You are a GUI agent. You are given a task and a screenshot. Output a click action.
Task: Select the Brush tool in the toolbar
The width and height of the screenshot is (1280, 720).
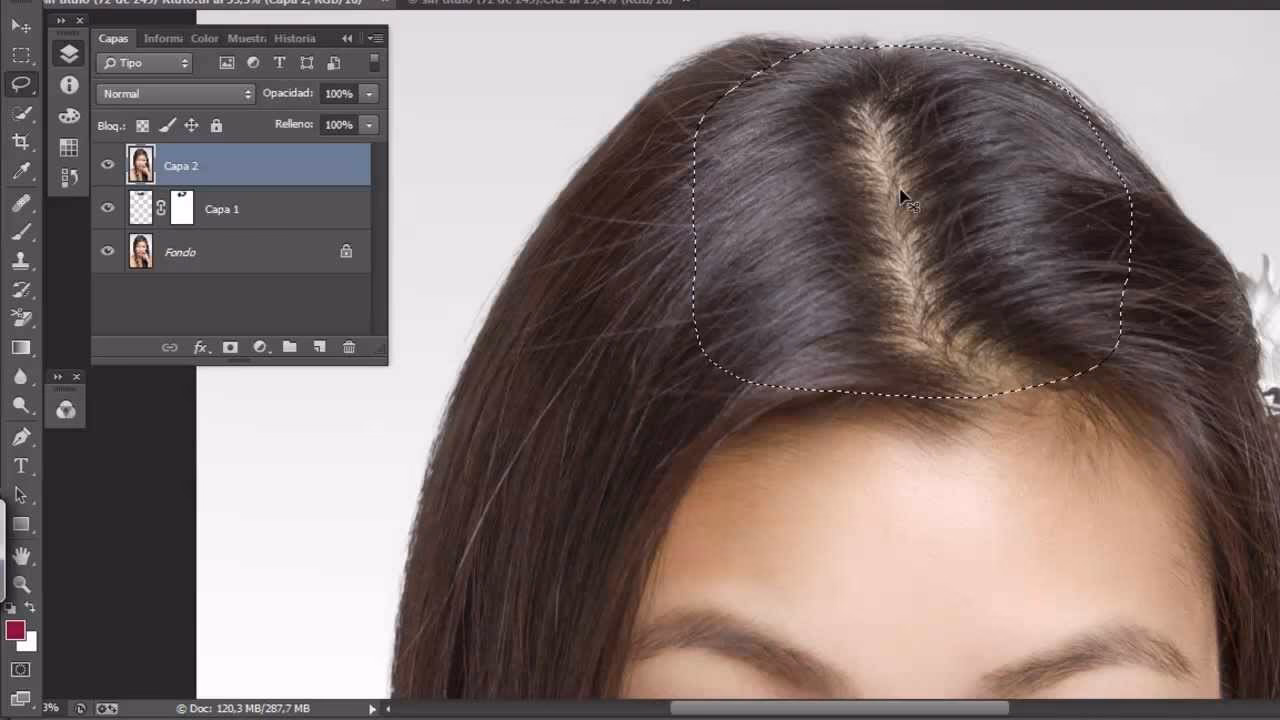[22, 231]
